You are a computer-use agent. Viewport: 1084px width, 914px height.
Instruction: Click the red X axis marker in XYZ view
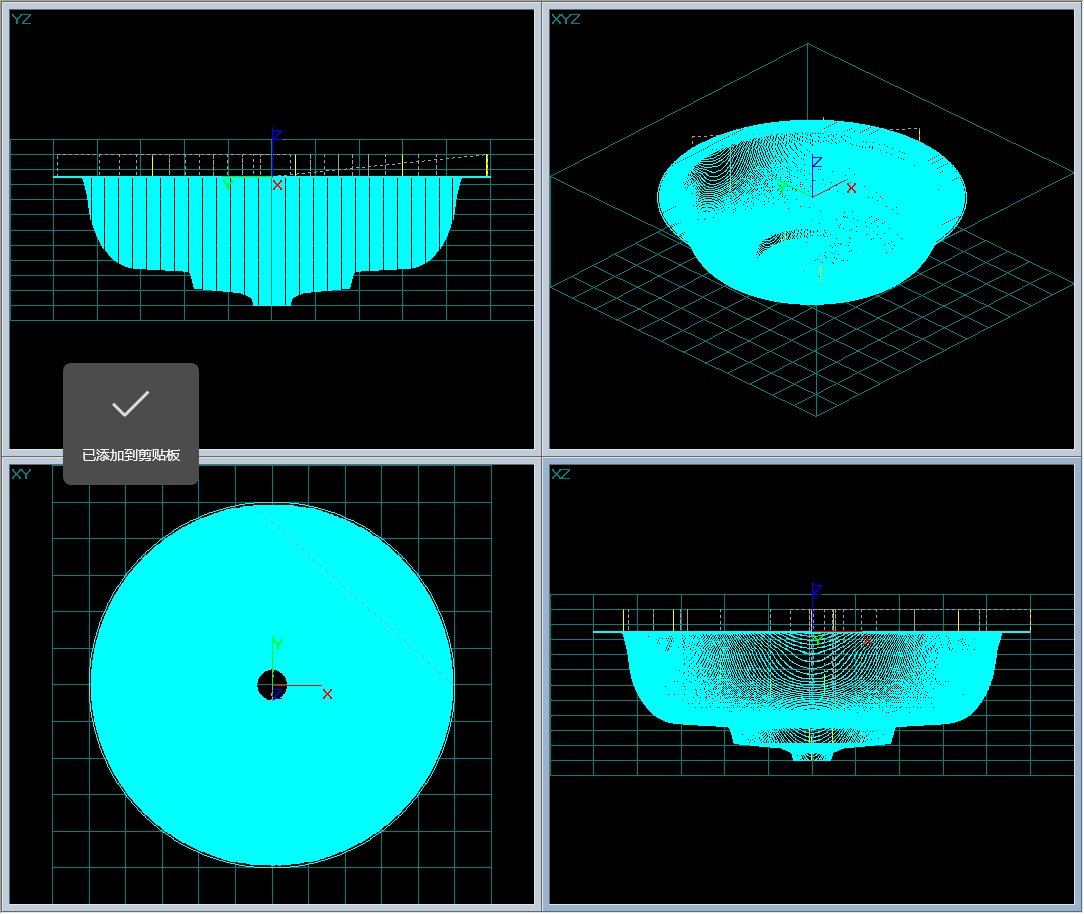coord(851,188)
